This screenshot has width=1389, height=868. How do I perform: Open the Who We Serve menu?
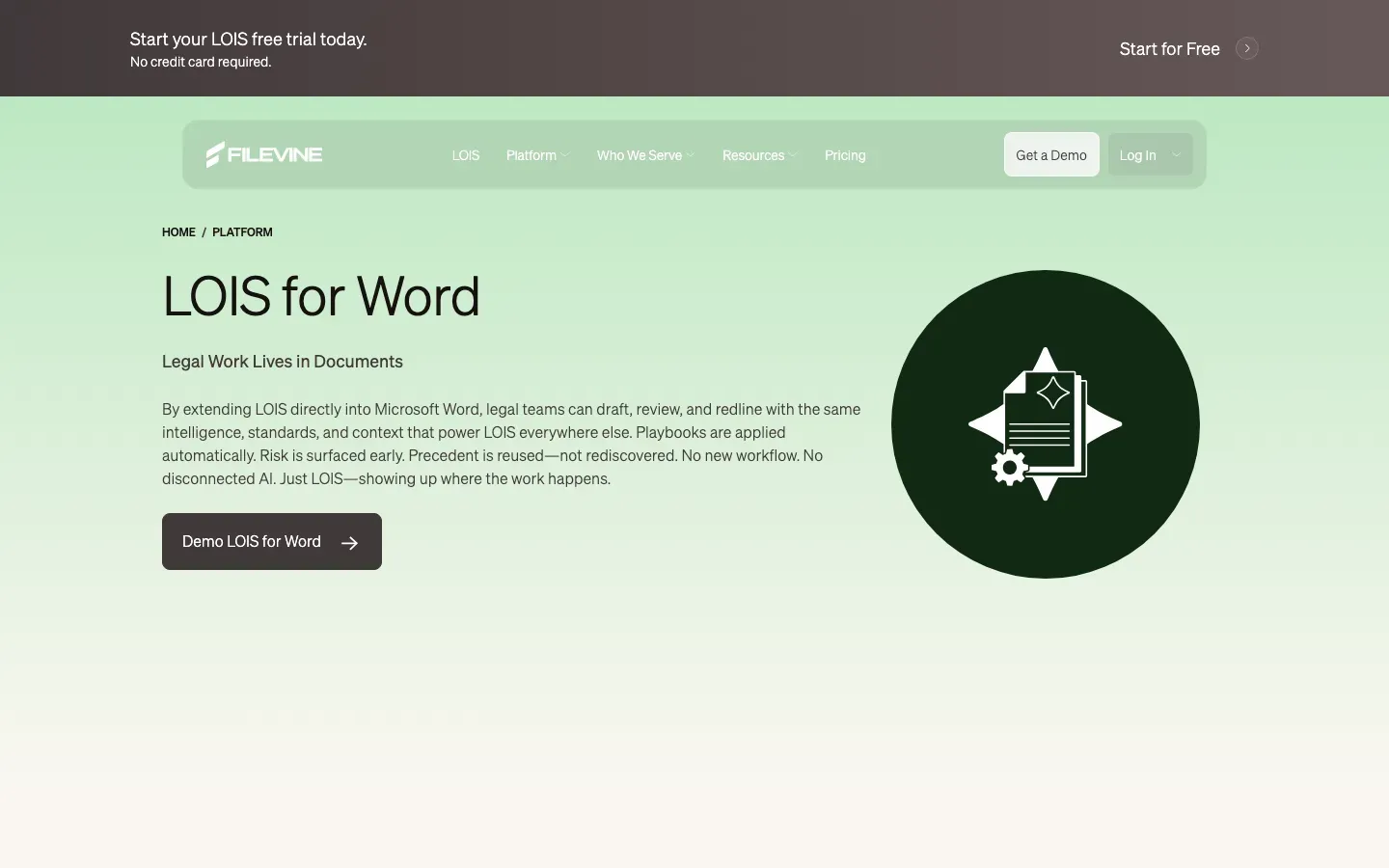pos(640,155)
